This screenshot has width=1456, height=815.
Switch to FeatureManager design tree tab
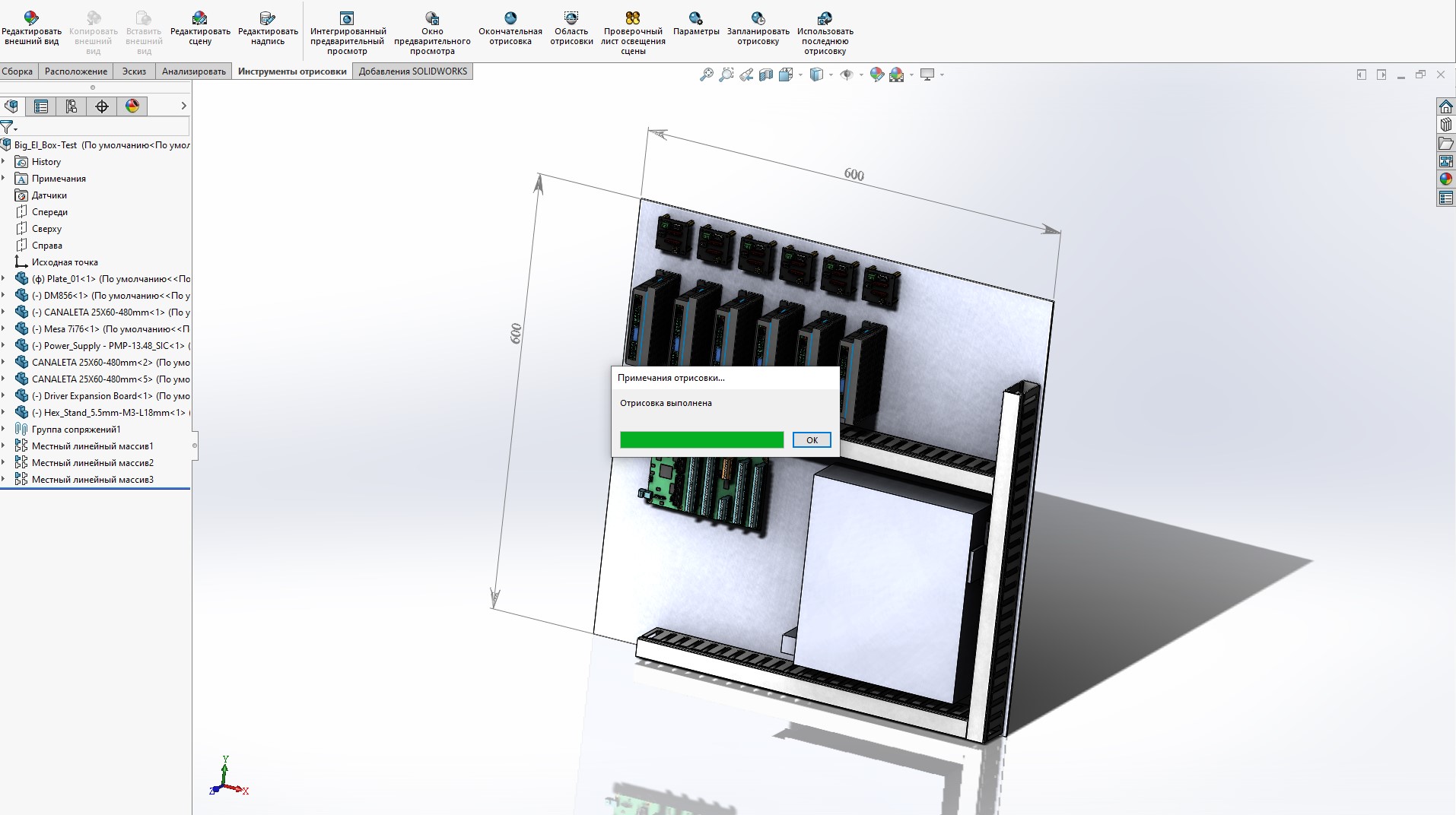(x=11, y=106)
